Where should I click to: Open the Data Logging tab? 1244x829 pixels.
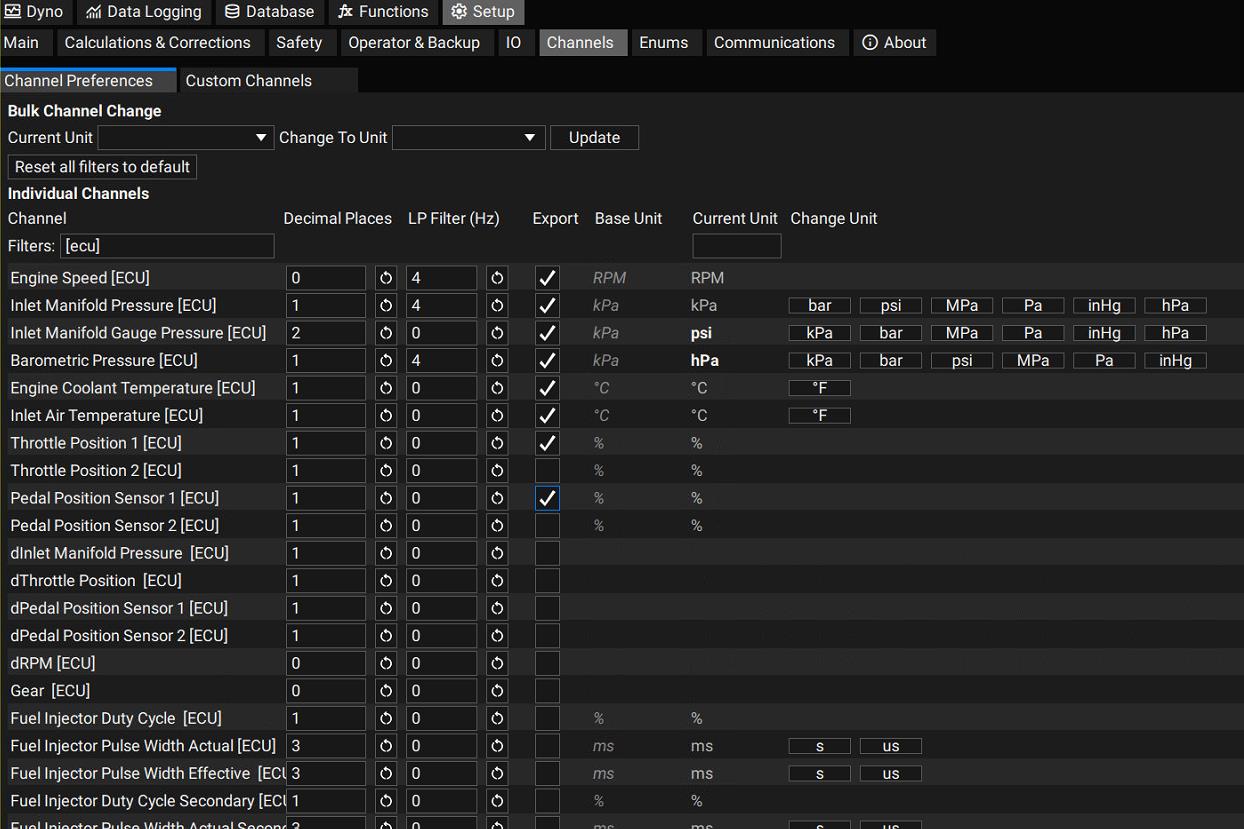144,12
